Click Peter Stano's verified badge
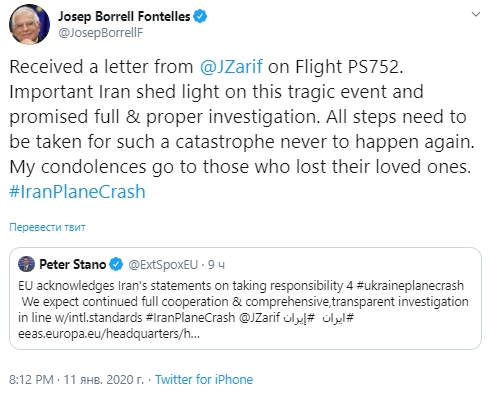The image size is (492, 395). pyautogui.click(x=116, y=264)
